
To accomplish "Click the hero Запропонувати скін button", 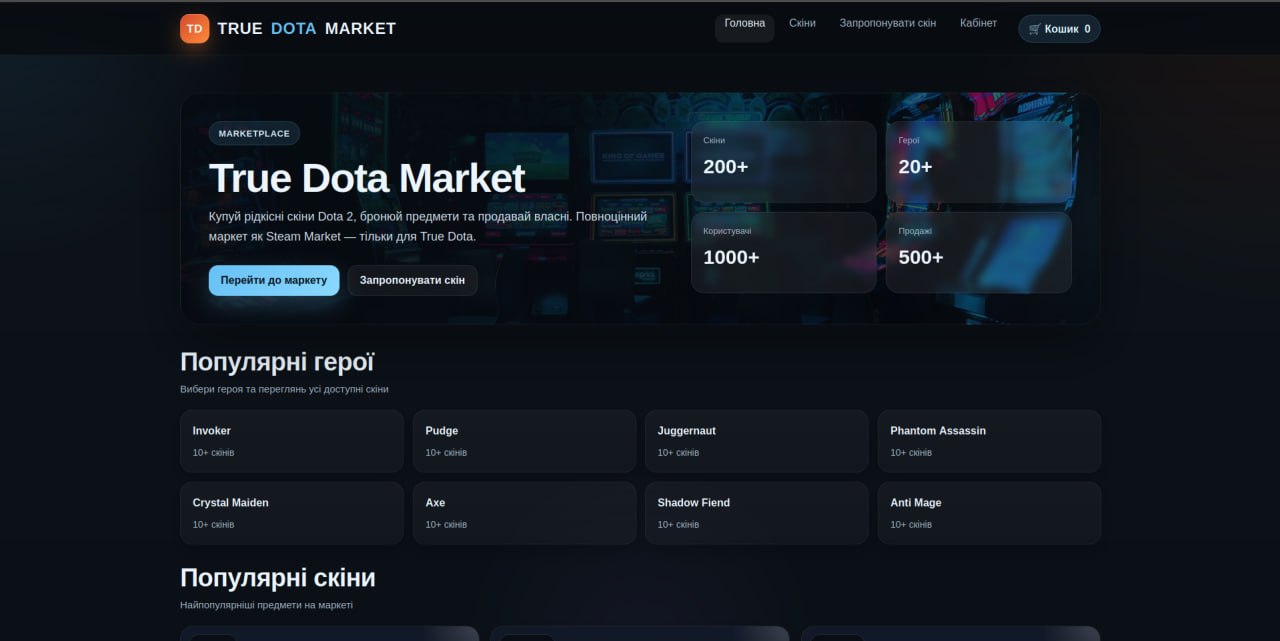I will tap(412, 280).
